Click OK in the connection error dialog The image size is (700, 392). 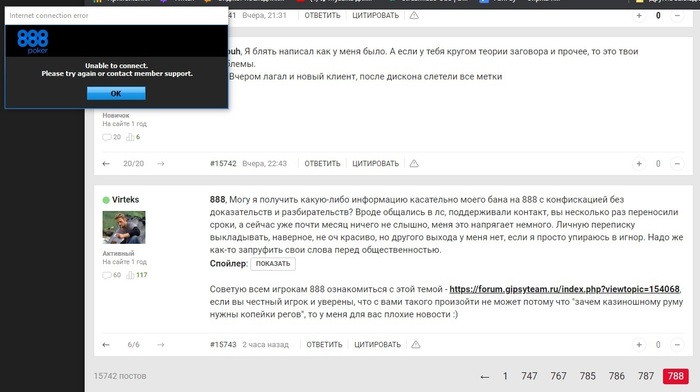tap(116, 93)
